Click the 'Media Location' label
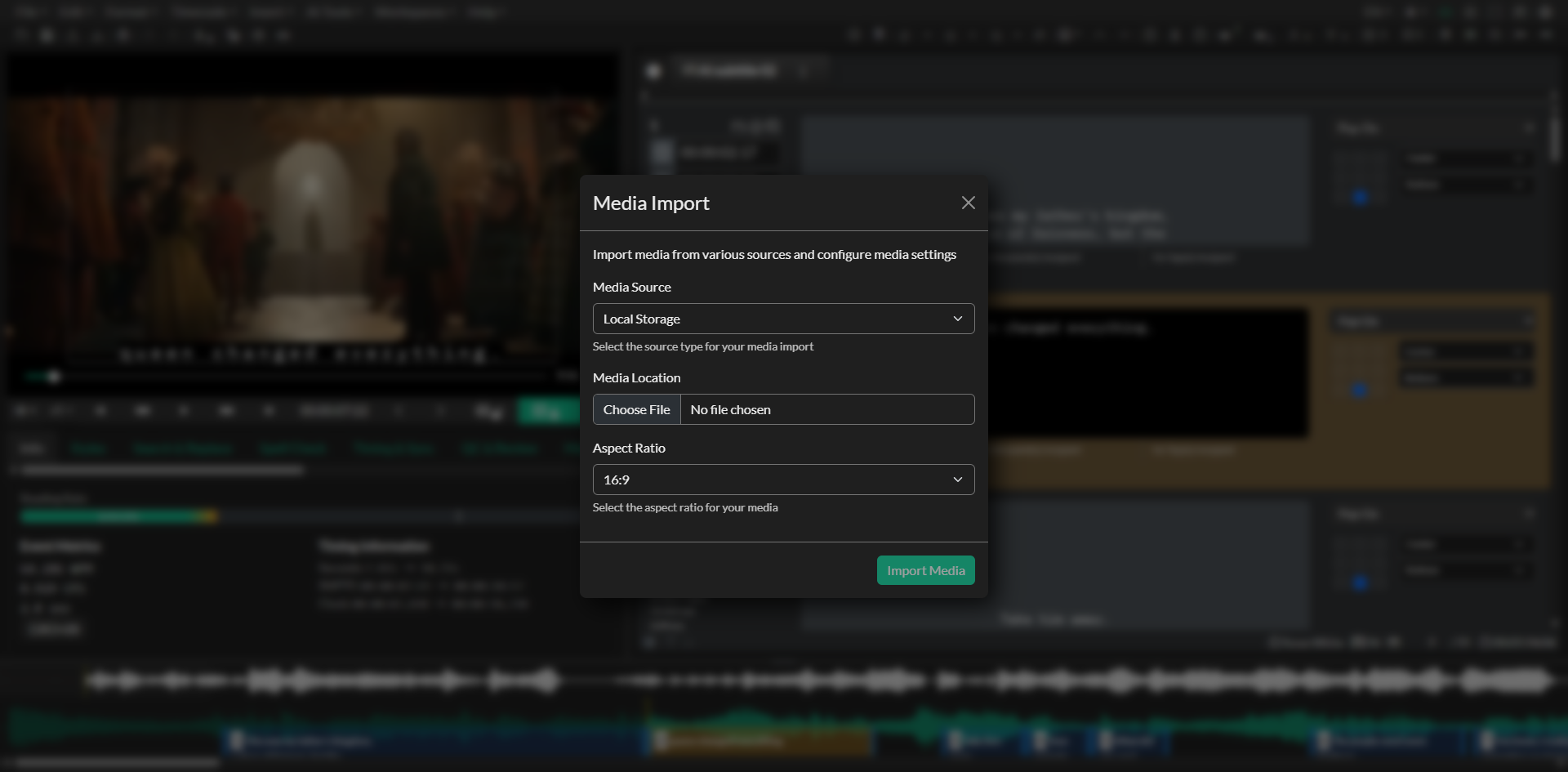 [x=637, y=377]
